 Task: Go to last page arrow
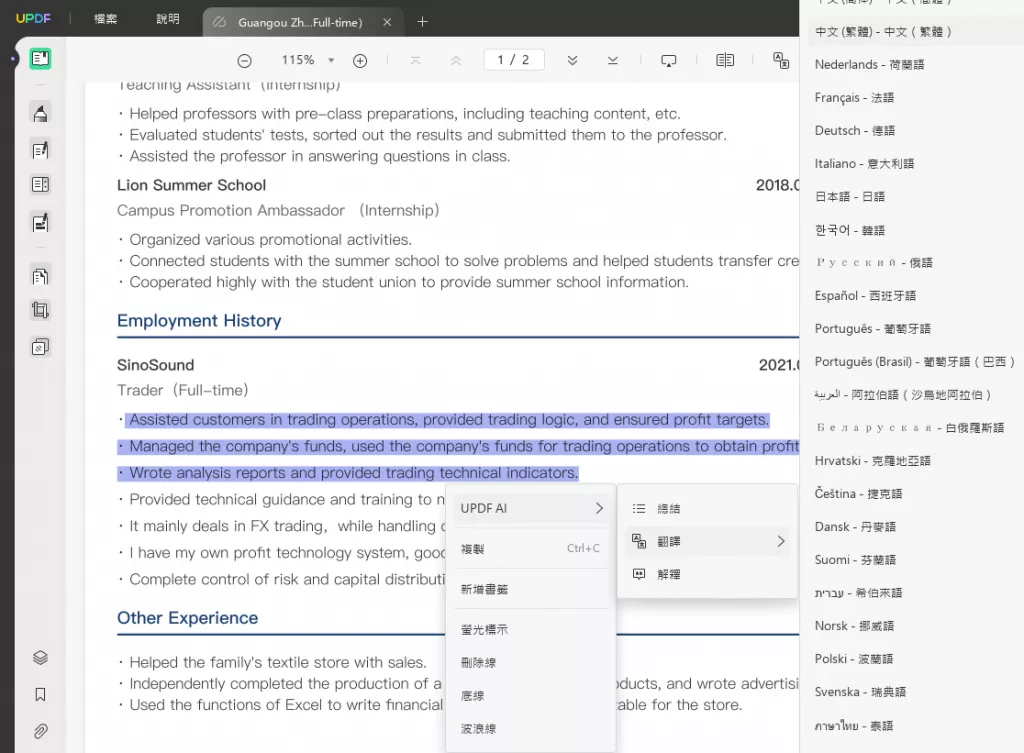pyautogui.click(x=613, y=60)
